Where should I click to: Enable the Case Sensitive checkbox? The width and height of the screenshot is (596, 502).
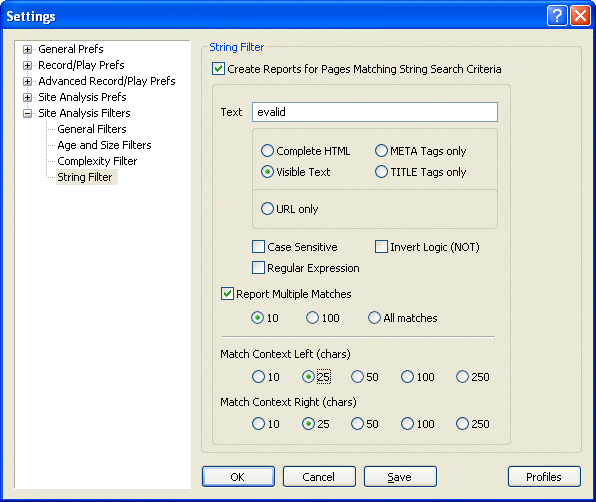point(258,247)
